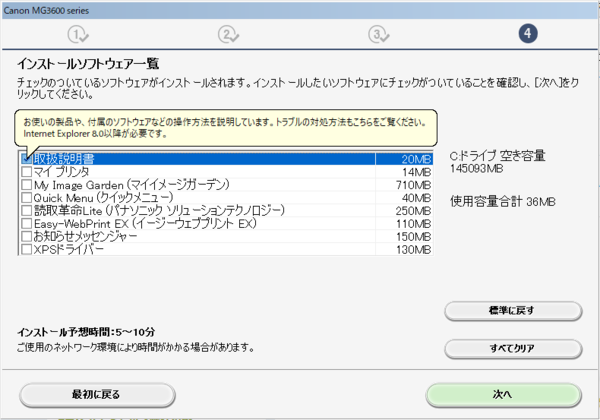Click the 40MB size value
The image size is (600, 420).
(x=416, y=198)
